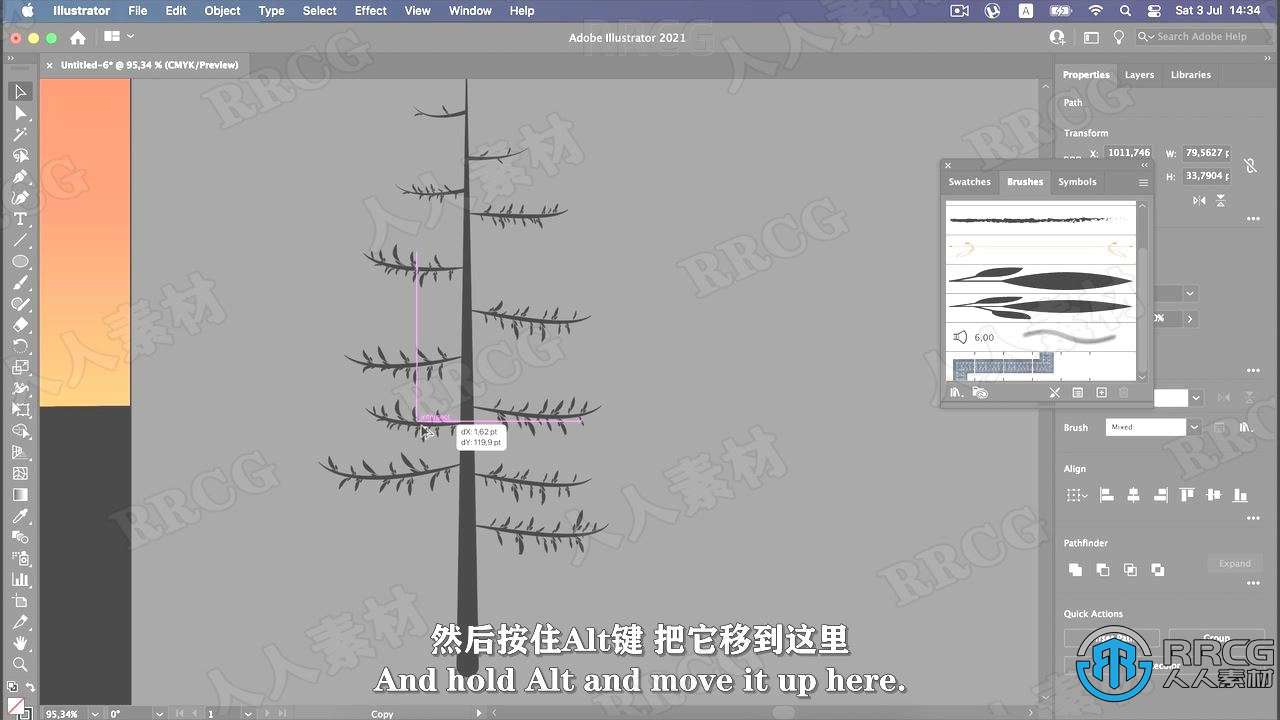Edit the W width field value
This screenshot has height=720, width=1280.
[x=1206, y=153]
